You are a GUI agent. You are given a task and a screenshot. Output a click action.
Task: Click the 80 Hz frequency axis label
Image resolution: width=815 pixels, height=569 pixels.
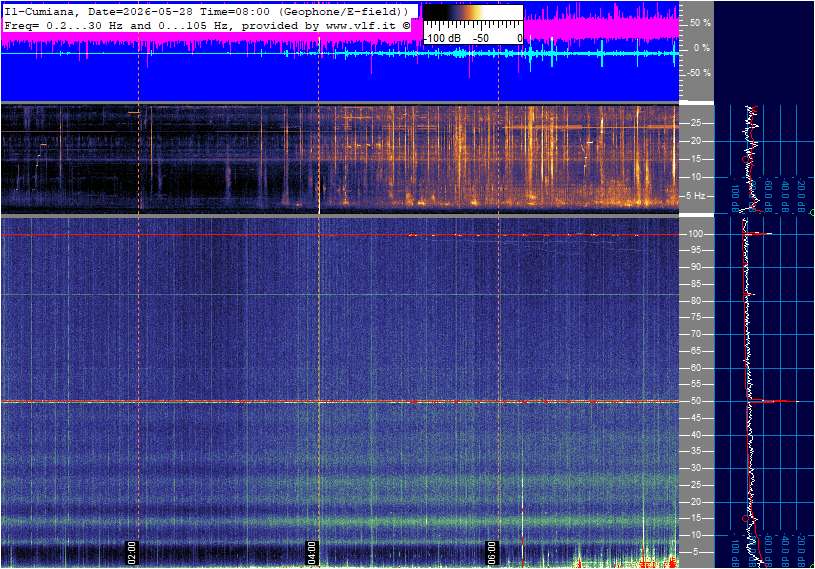695,301
